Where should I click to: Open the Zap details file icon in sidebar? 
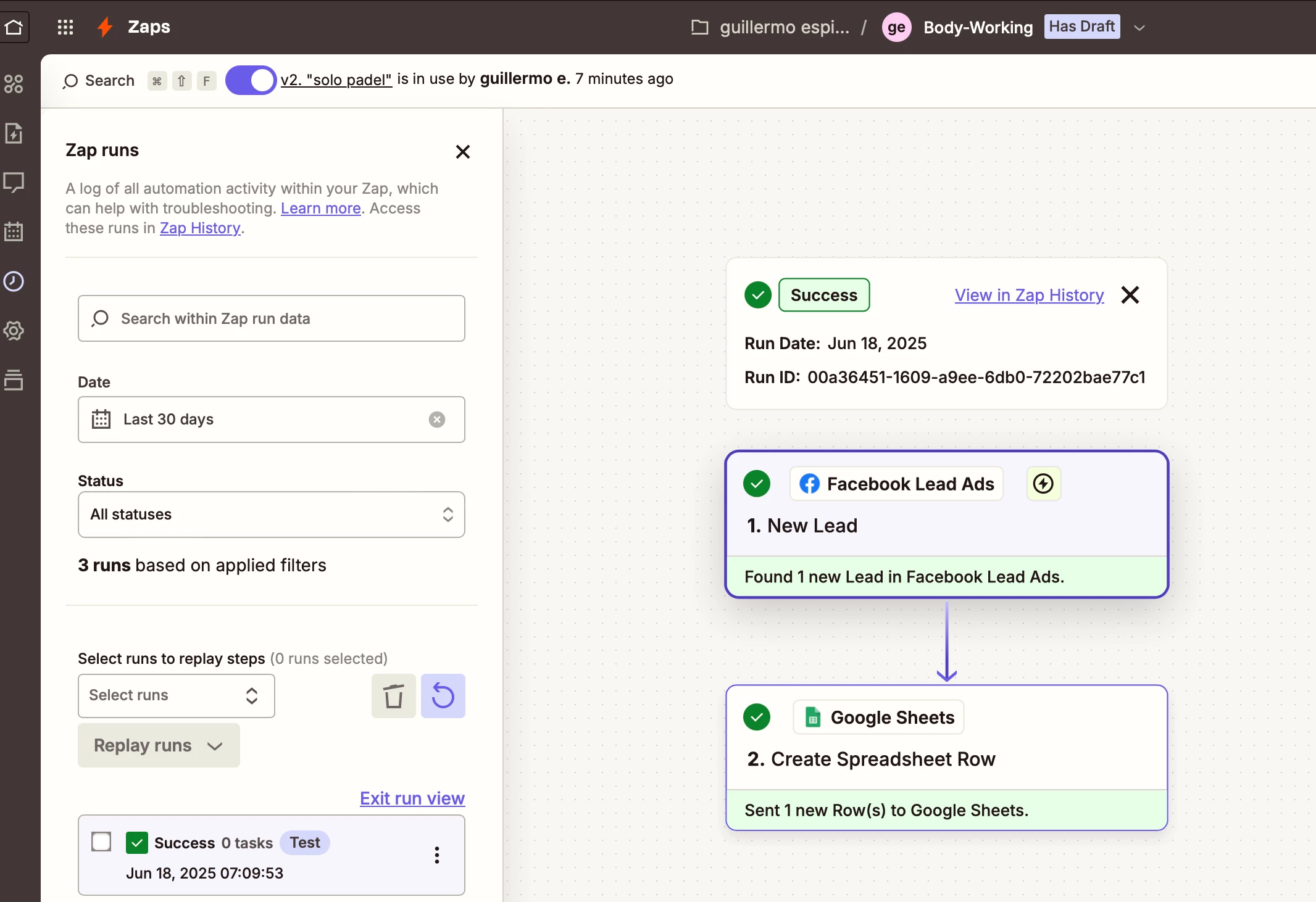[14, 133]
